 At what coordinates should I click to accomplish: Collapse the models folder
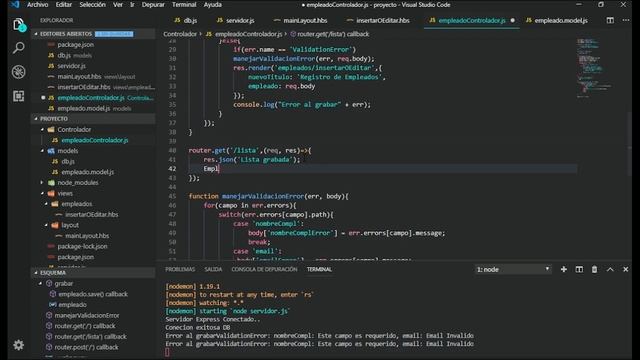pos(42,151)
